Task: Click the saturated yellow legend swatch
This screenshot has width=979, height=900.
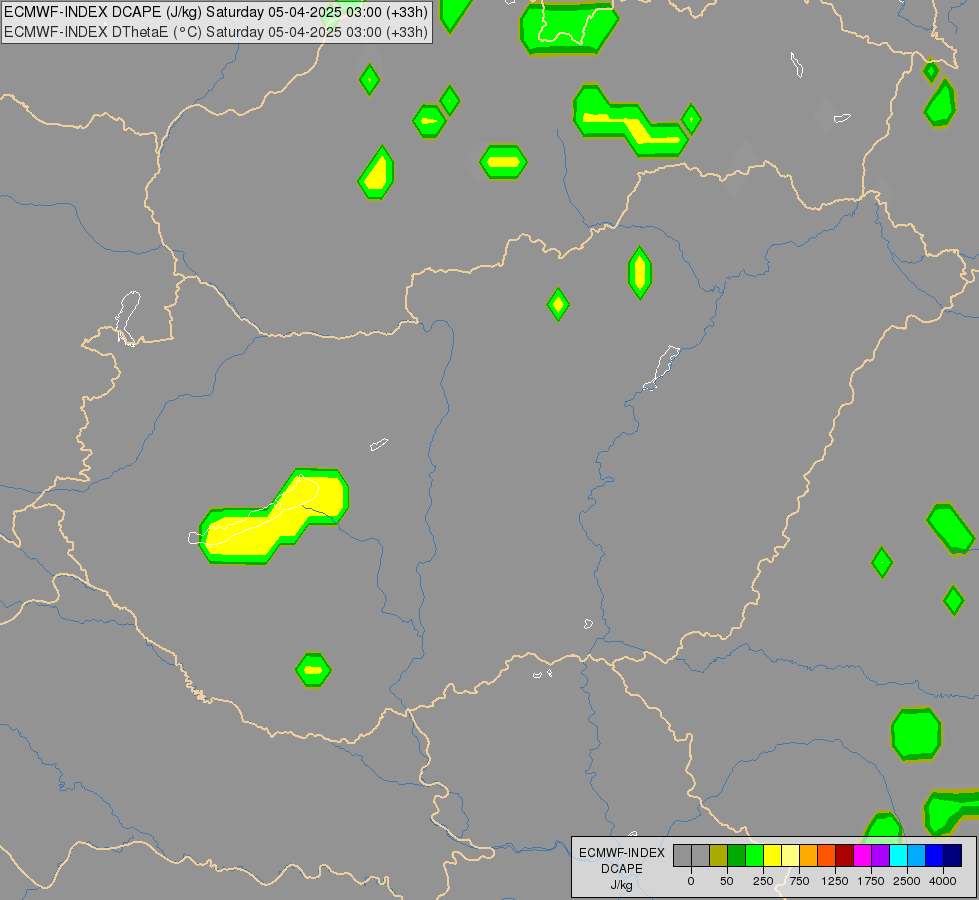Action: point(773,856)
